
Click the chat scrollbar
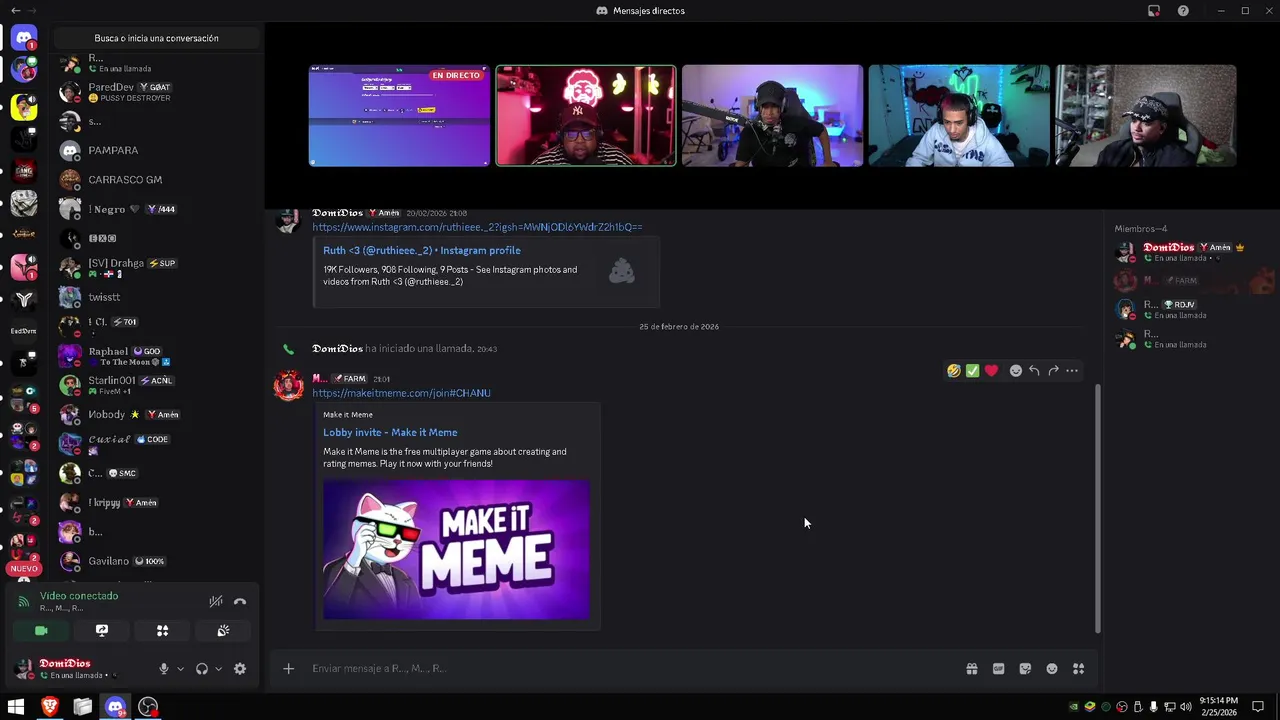[1097, 509]
